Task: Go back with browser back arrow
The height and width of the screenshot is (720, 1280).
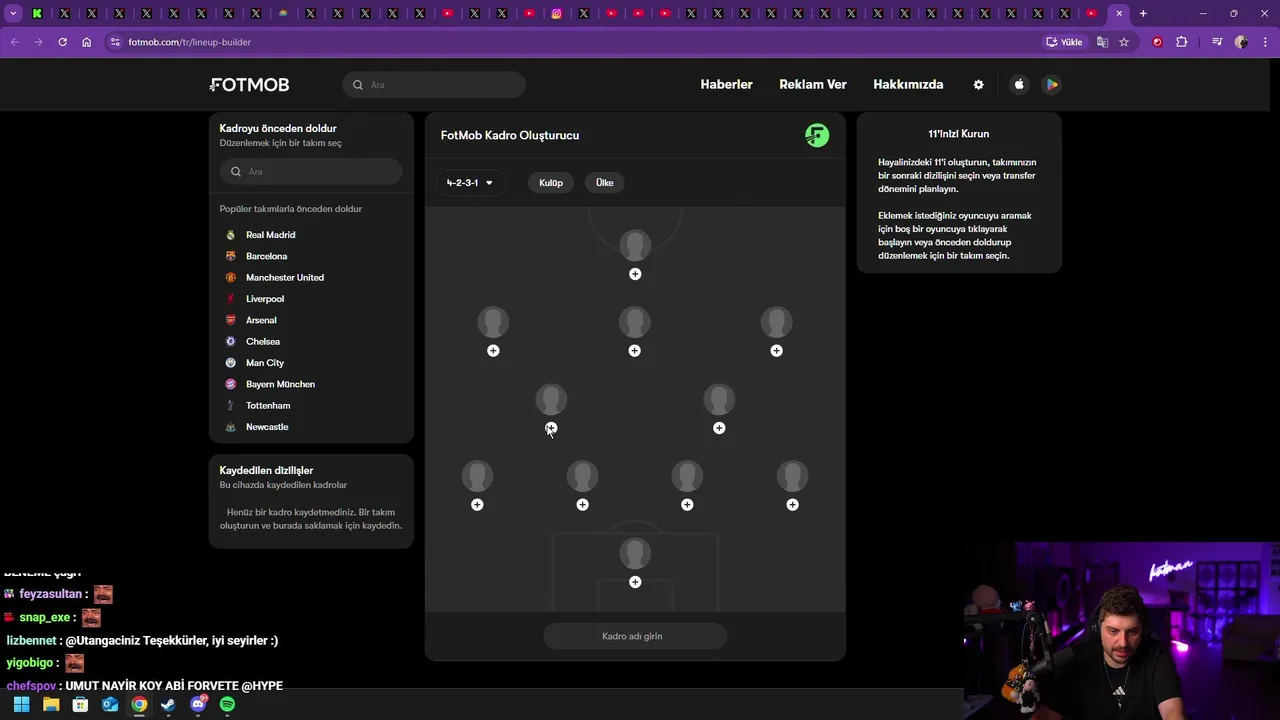Action: pos(14,42)
